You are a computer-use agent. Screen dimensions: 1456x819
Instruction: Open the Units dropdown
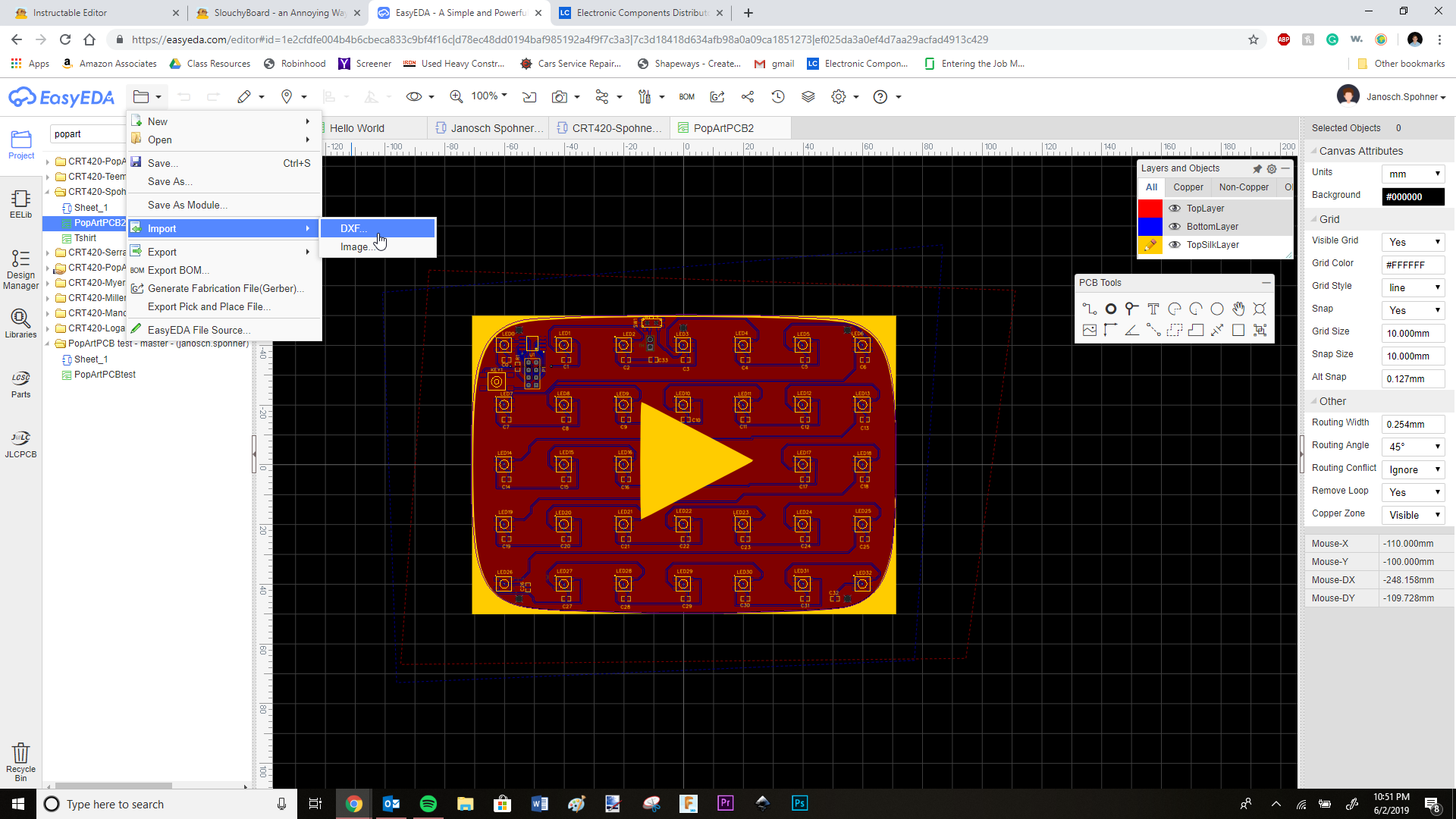pyautogui.click(x=1413, y=174)
